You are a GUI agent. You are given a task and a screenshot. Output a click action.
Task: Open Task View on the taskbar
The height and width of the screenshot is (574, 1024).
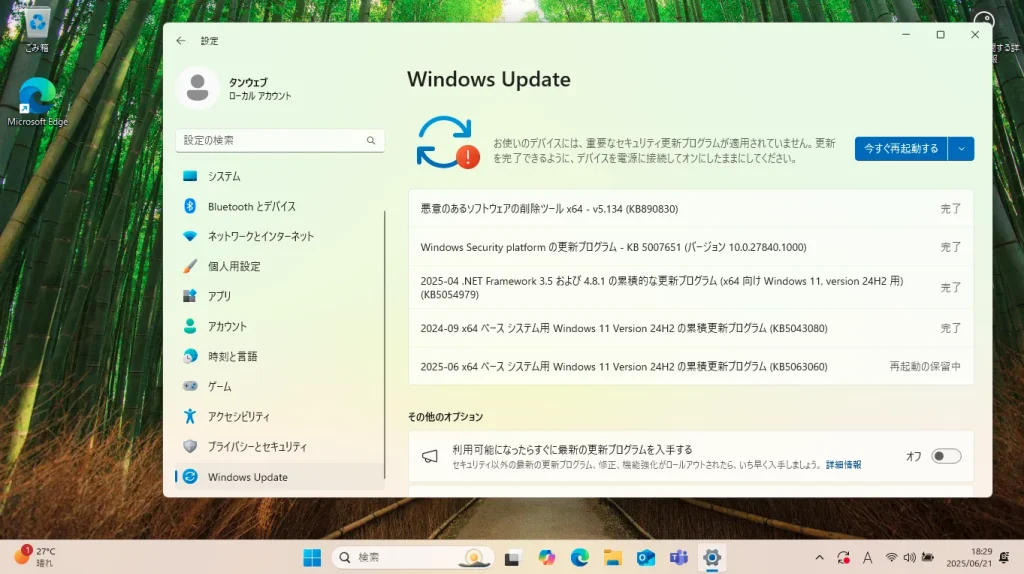tap(512, 558)
